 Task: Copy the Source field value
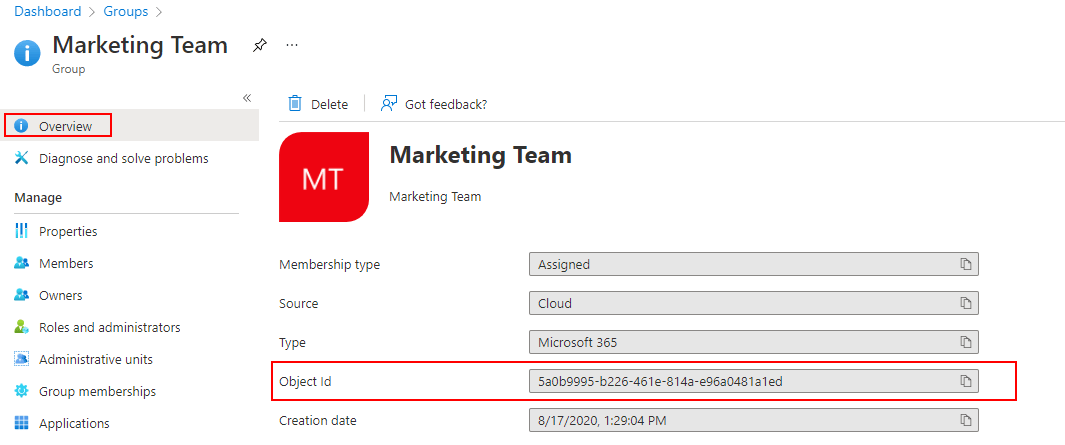965,303
